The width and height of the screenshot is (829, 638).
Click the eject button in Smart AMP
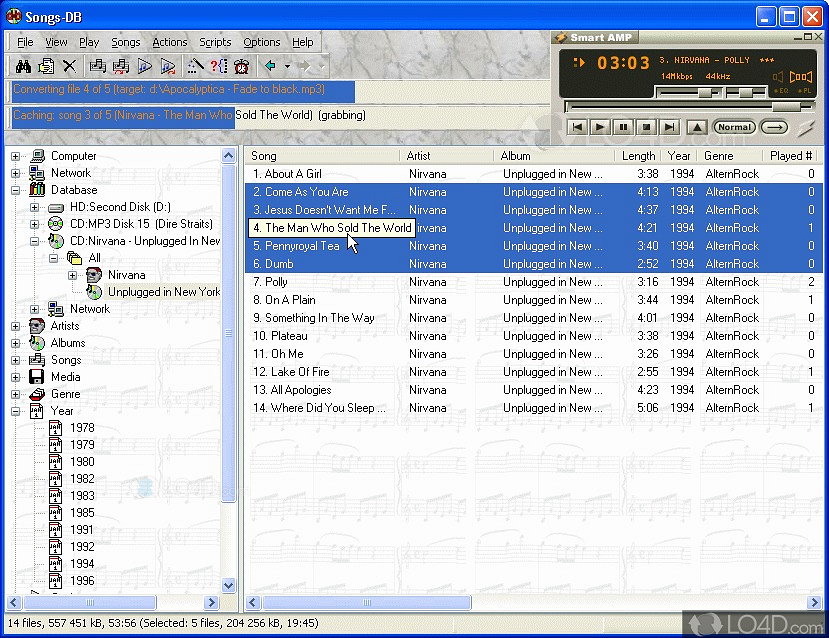(697, 127)
